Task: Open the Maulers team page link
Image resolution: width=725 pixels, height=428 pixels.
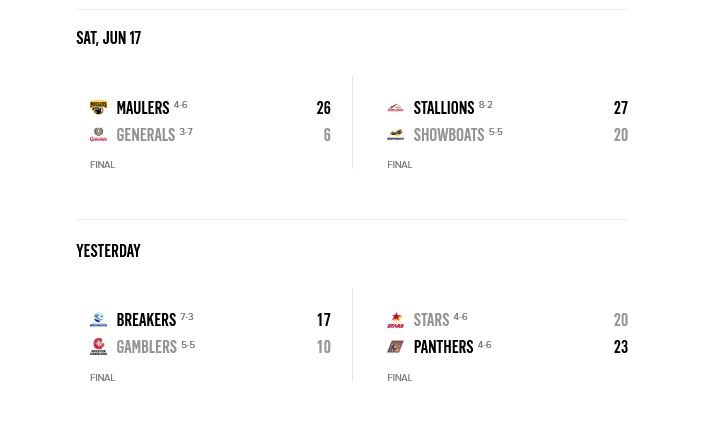Action: 143,108
